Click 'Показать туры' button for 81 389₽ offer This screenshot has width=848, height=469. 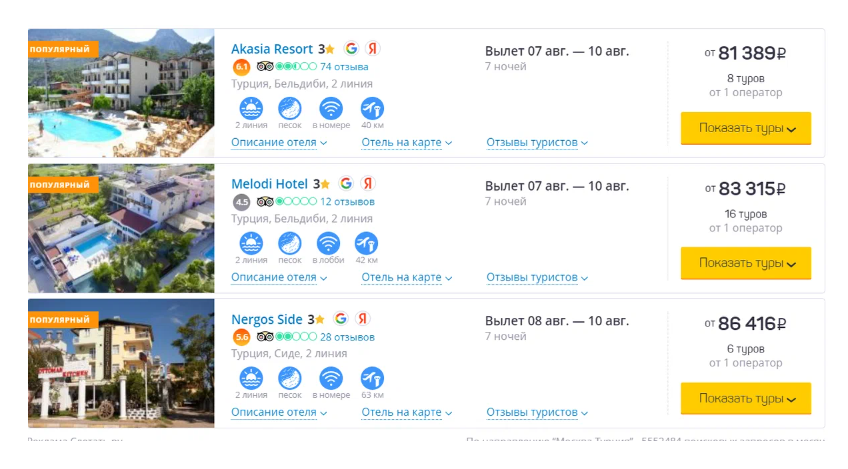coord(746,128)
